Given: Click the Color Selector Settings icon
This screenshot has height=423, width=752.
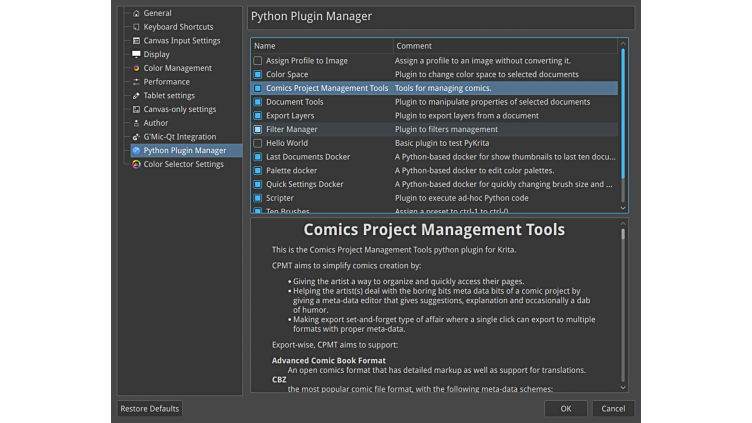Looking at the screenshot, I should (x=136, y=164).
